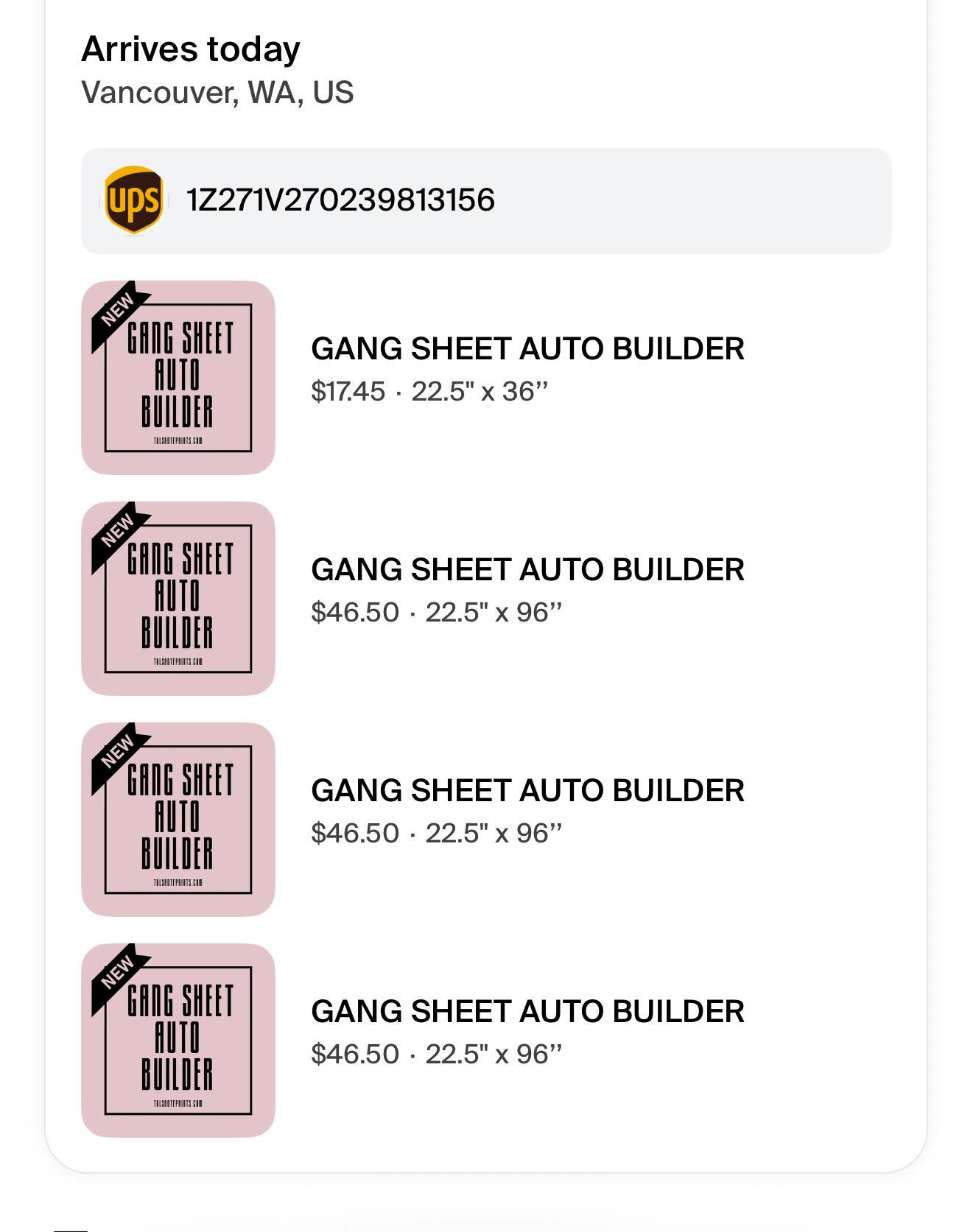This screenshot has width=962, height=1232.
Task: Select the Vancouver, WA, US delivery location
Action: (217, 93)
